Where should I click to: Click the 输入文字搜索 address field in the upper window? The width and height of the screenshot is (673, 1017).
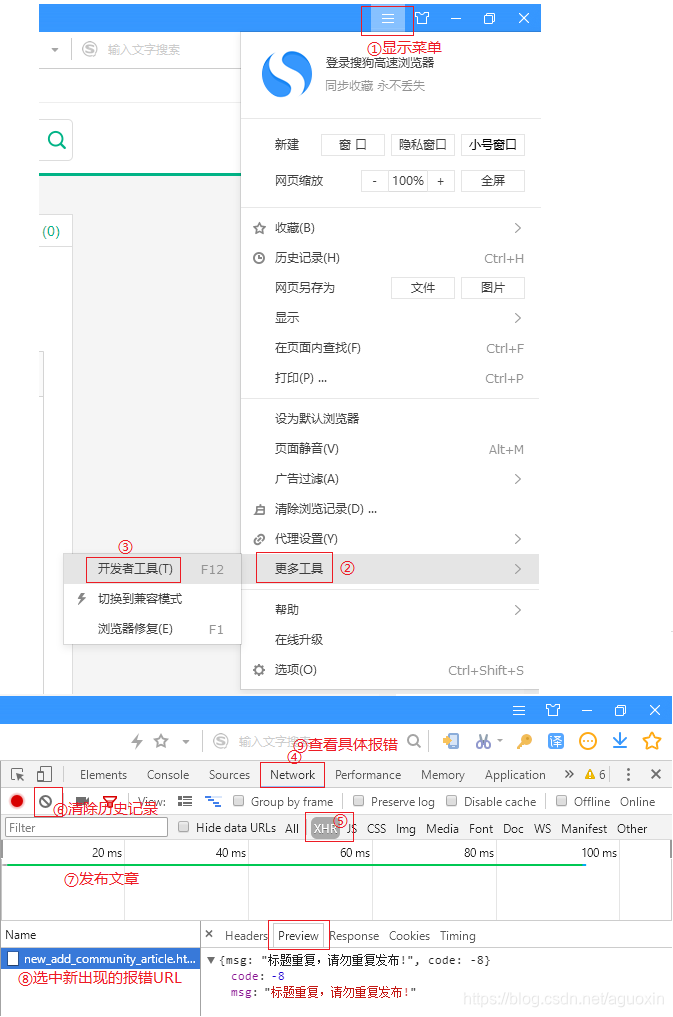(x=144, y=49)
